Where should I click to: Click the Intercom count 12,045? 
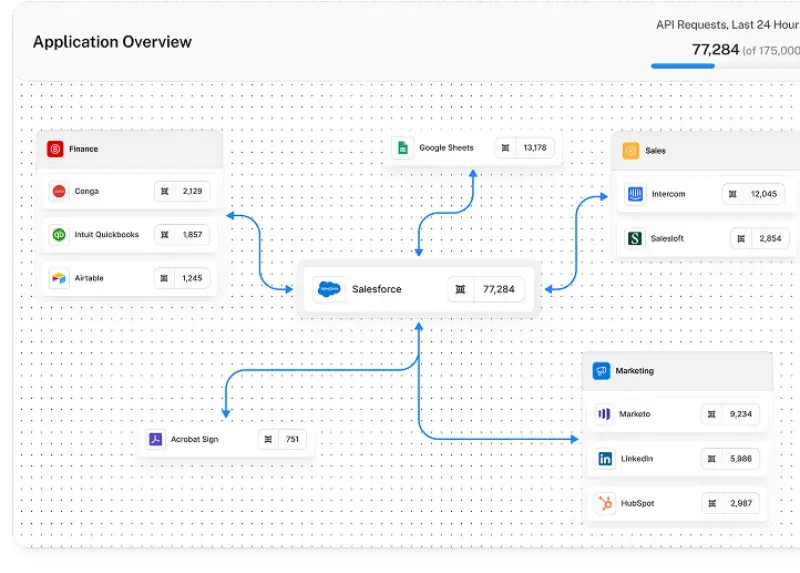pyautogui.click(x=764, y=194)
